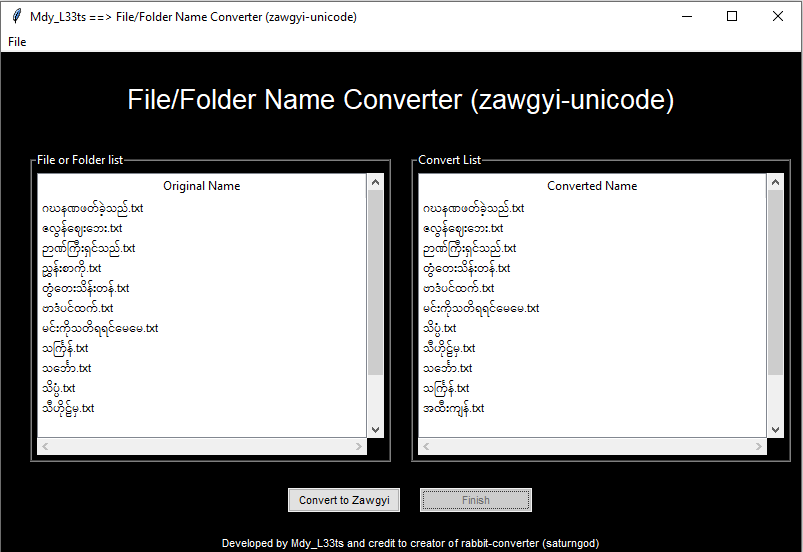The width and height of the screenshot is (803, 552).
Task: Minimize the File/Folder Name Converter window
Action: click(687, 16)
